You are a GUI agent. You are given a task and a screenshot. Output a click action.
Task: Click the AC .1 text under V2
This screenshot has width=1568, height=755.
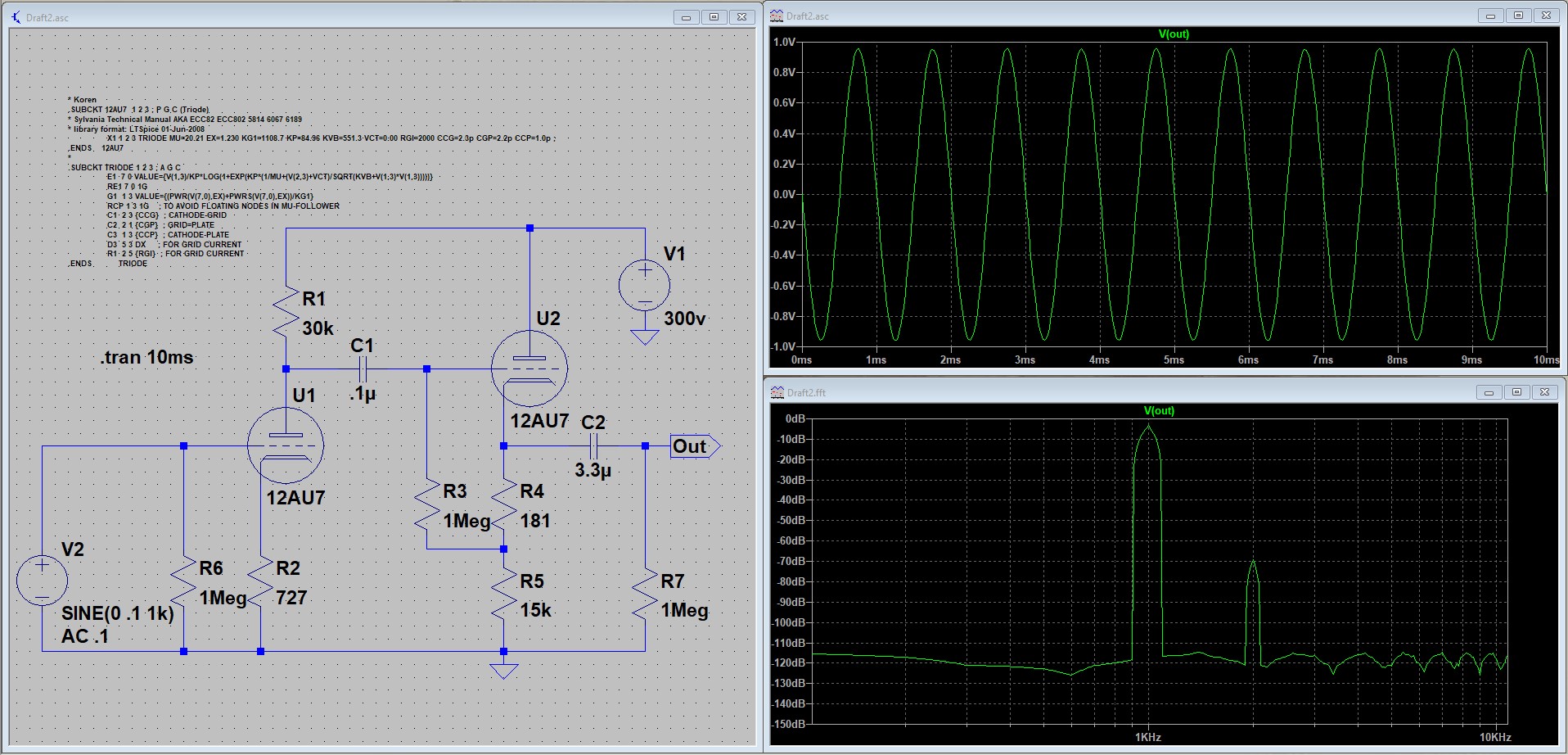[x=85, y=636]
